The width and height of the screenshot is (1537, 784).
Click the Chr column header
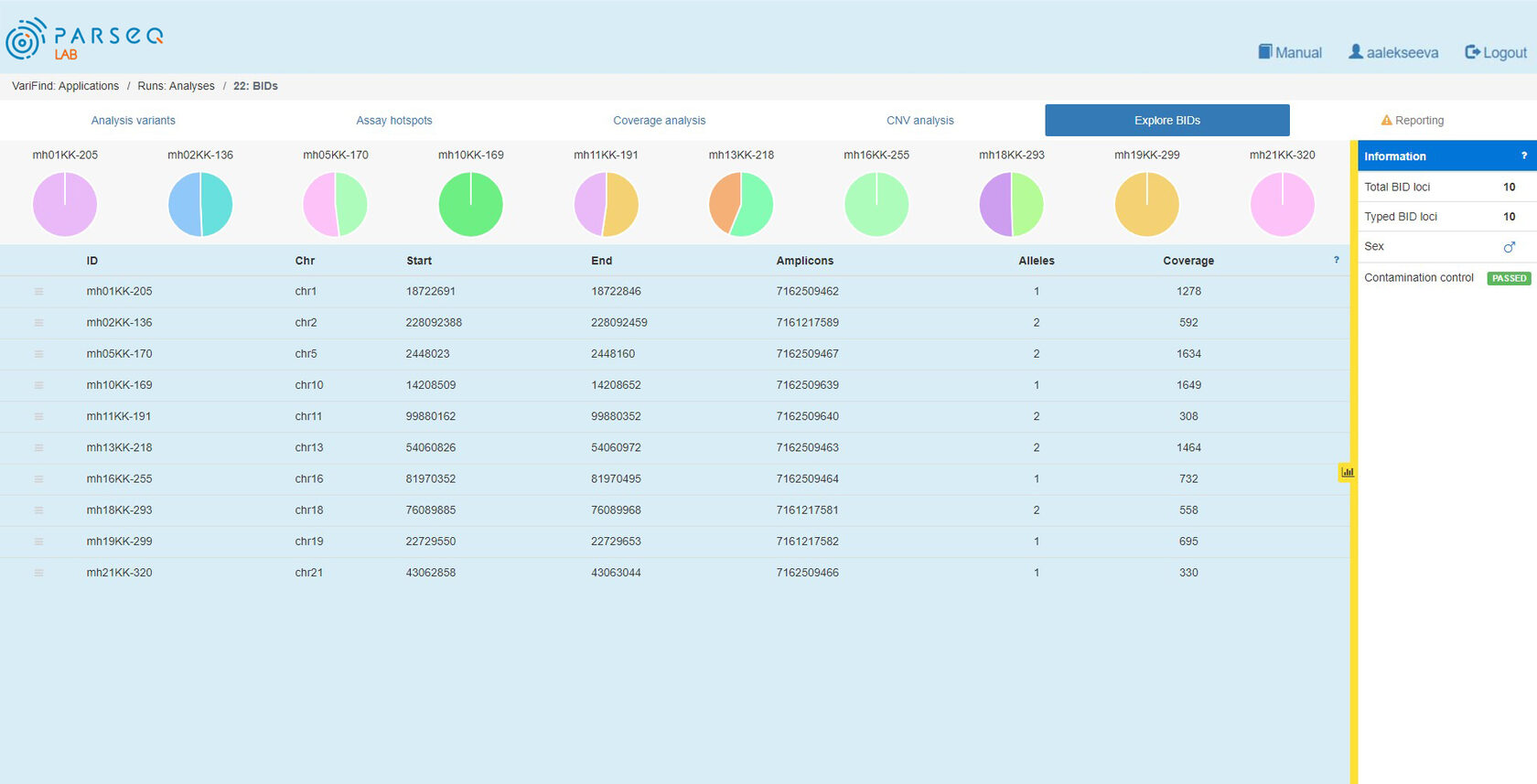[x=305, y=261]
